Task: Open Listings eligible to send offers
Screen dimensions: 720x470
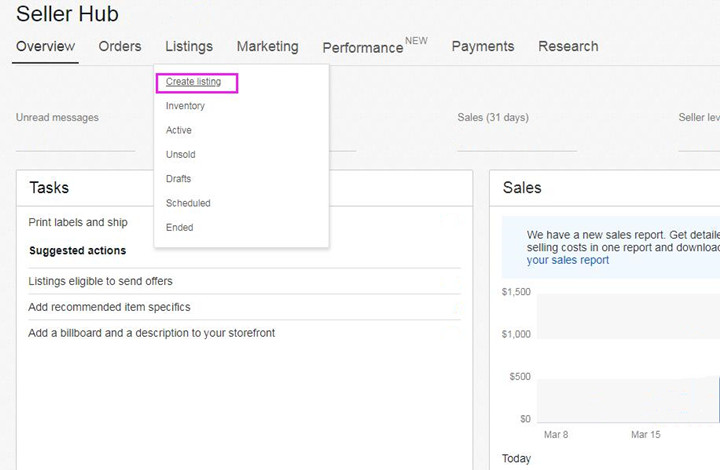Action: pos(109,282)
